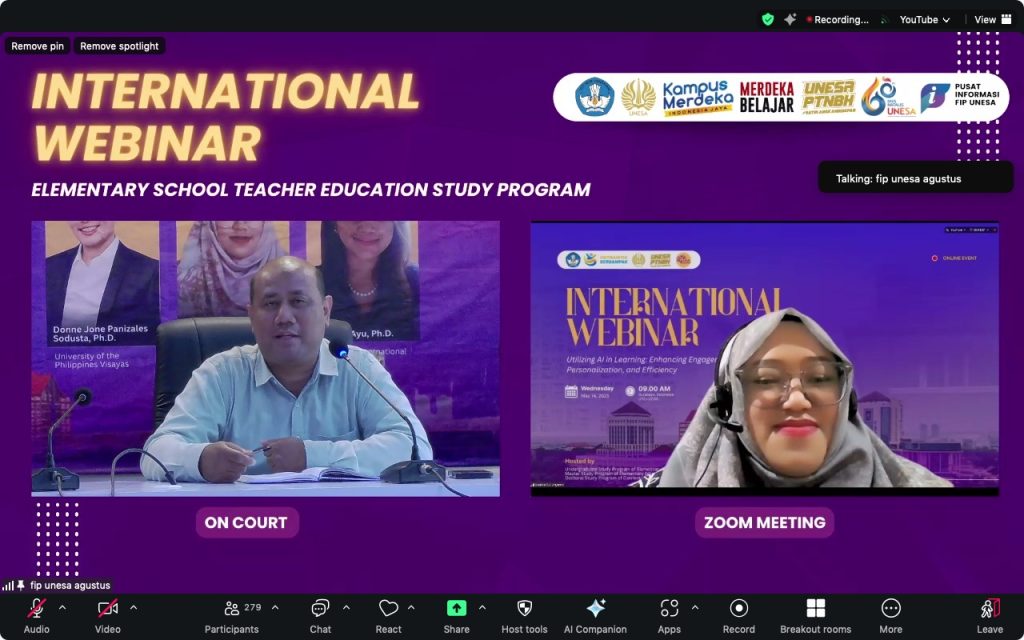1024x640 pixels.
Task: Unmute the microphone Audio button
Action: click(x=36, y=609)
